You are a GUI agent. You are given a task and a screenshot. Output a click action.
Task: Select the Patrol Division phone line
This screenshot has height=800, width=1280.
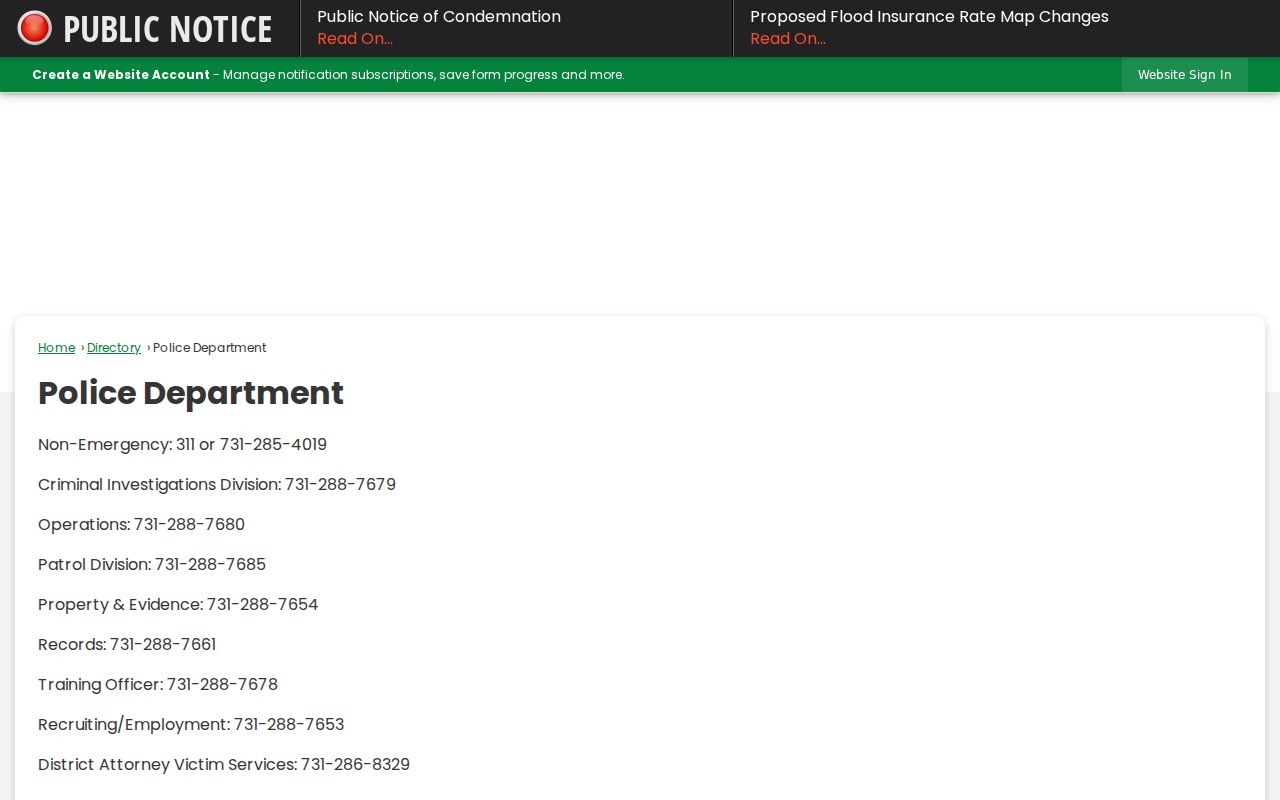(152, 565)
